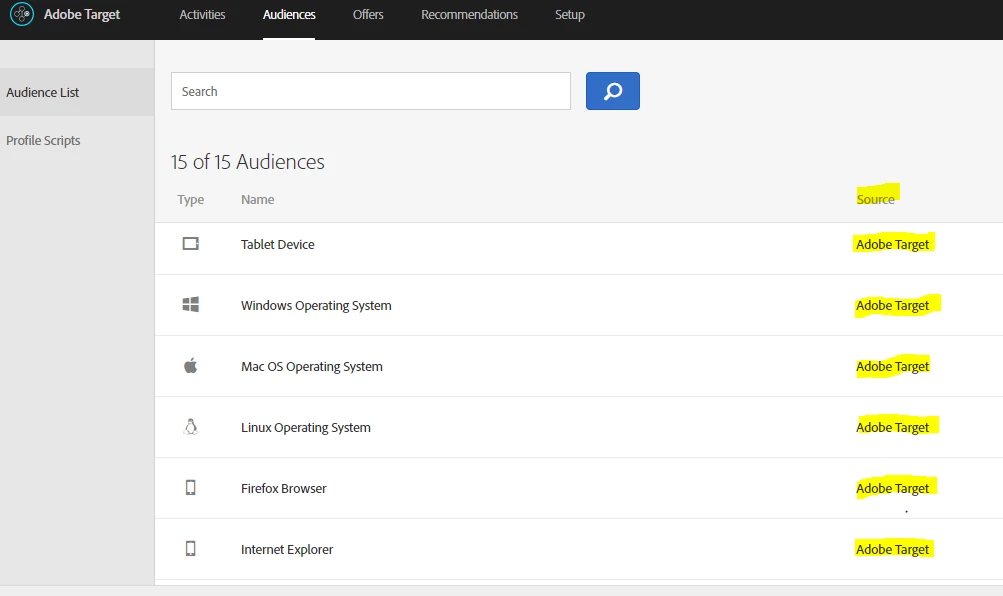Click Adobe Target source of Windows row
This screenshot has height=596, width=1003.
click(x=892, y=306)
